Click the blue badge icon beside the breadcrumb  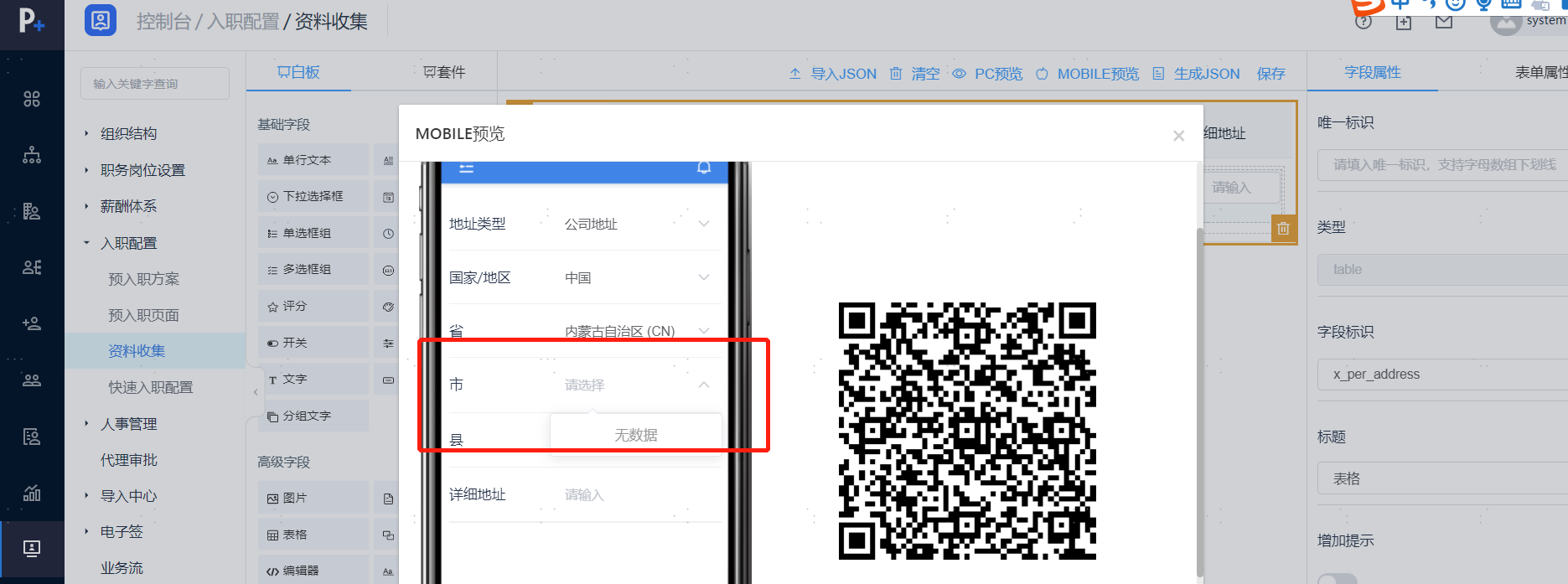pyautogui.click(x=101, y=20)
